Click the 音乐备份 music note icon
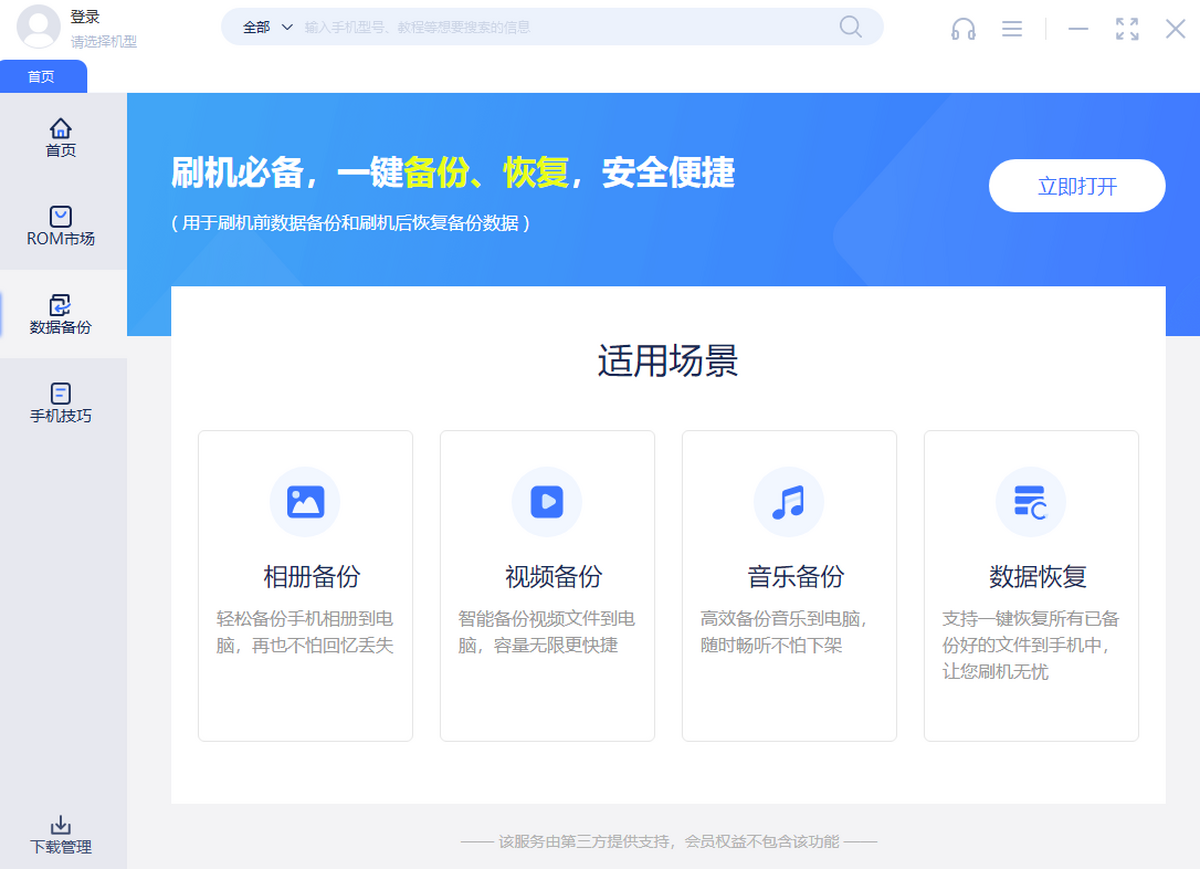The width and height of the screenshot is (1200, 869). point(789,502)
